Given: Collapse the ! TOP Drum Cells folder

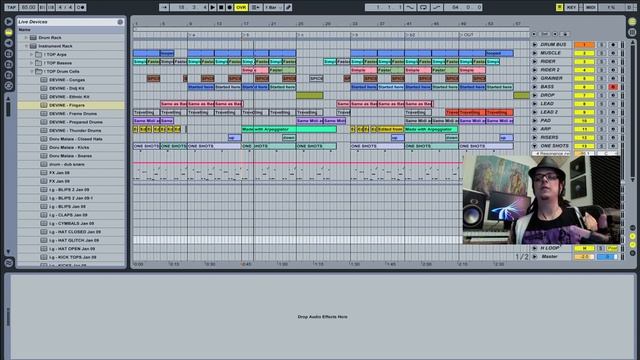Looking at the screenshot, I should 31,71.
